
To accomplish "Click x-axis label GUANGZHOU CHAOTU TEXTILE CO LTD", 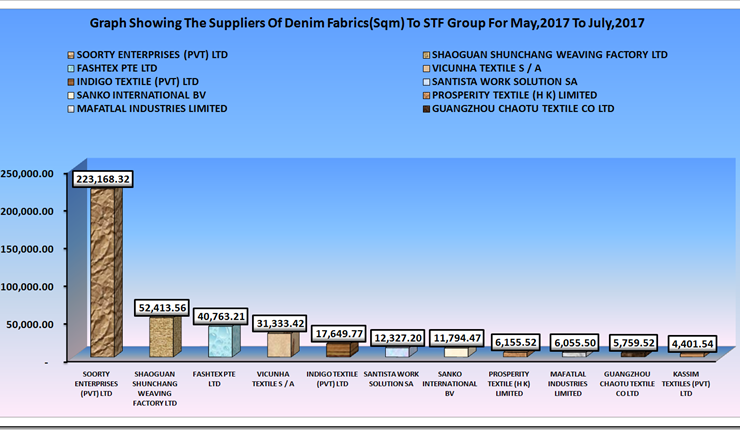I will [x=627, y=384].
